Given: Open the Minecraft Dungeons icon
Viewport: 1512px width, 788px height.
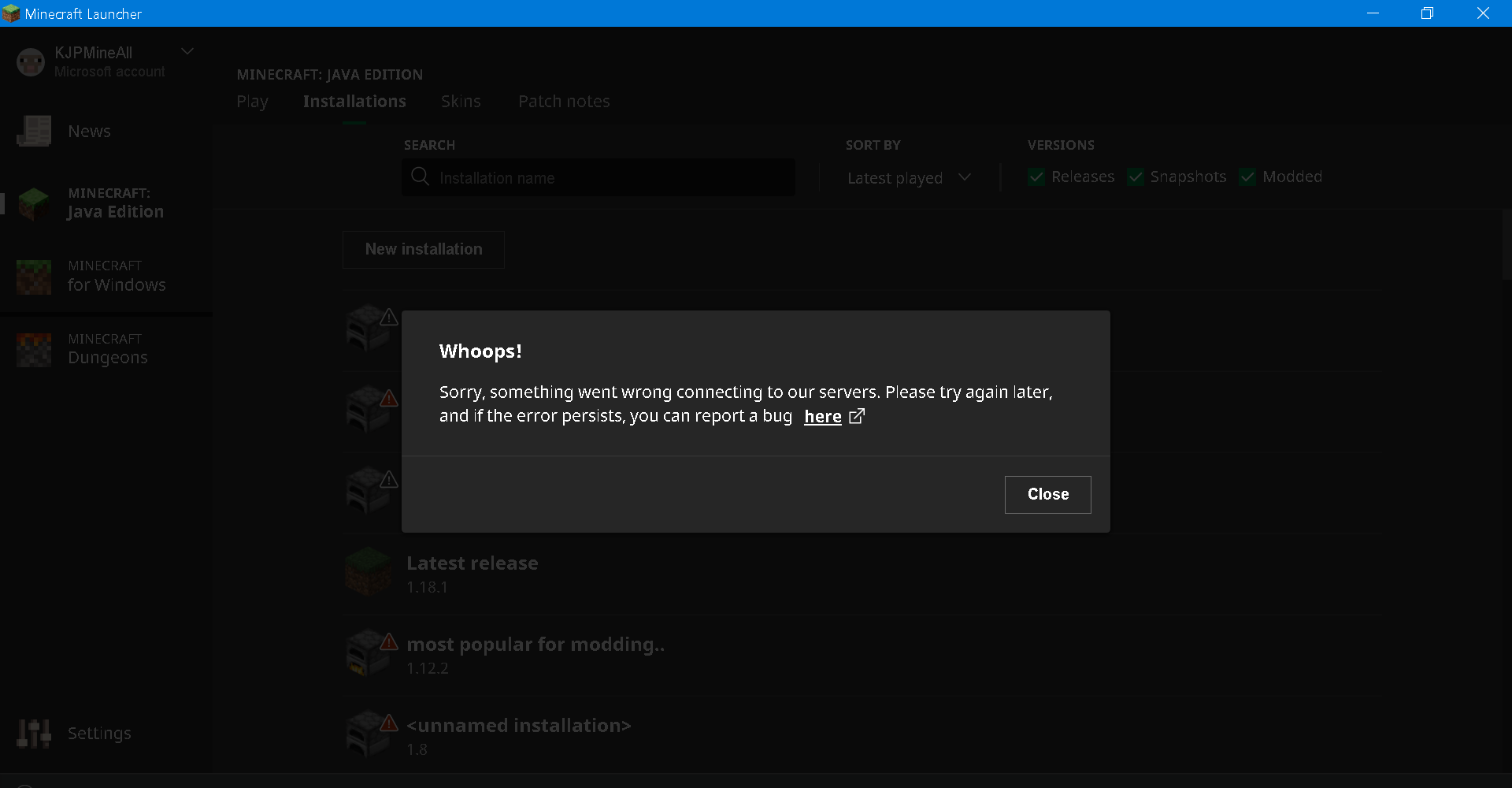Looking at the screenshot, I should tap(34, 349).
